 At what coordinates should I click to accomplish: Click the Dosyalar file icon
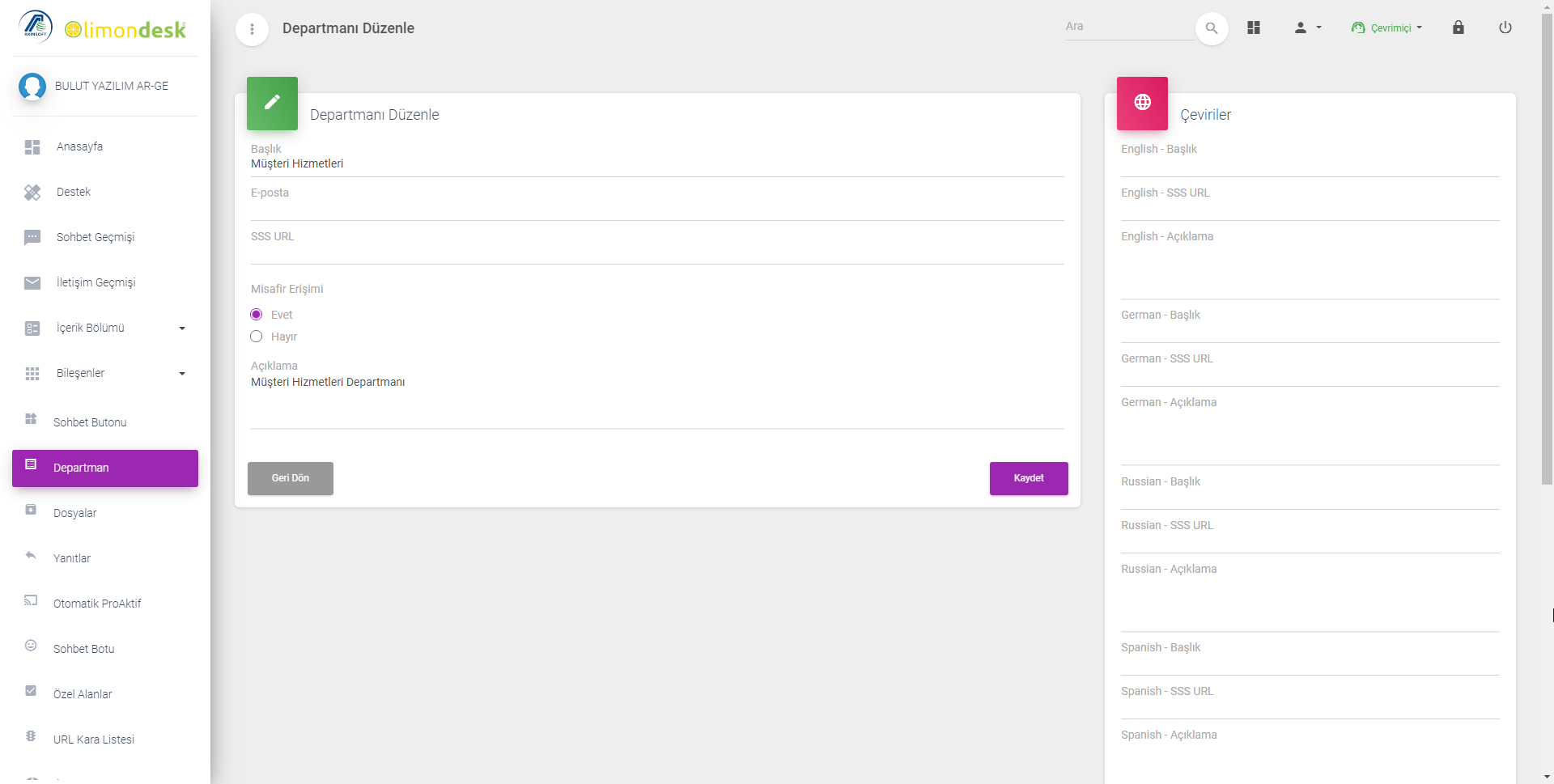tap(31, 510)
